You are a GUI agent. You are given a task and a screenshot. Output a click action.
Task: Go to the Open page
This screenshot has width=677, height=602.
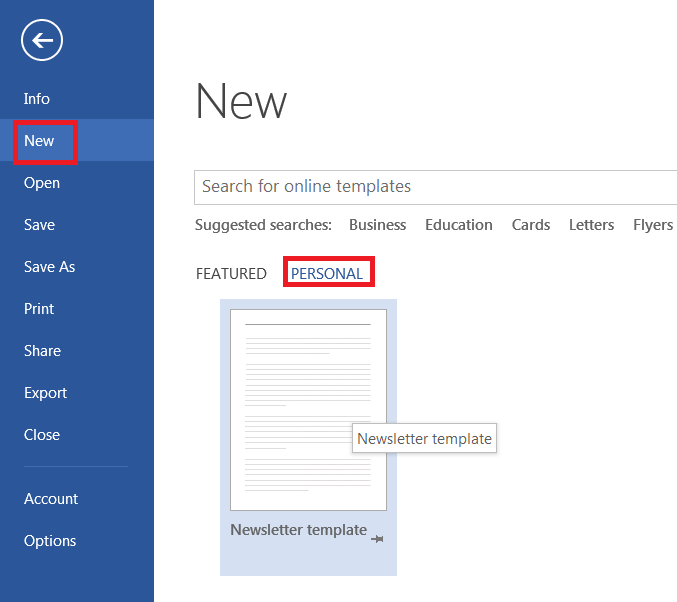(42, 183)
